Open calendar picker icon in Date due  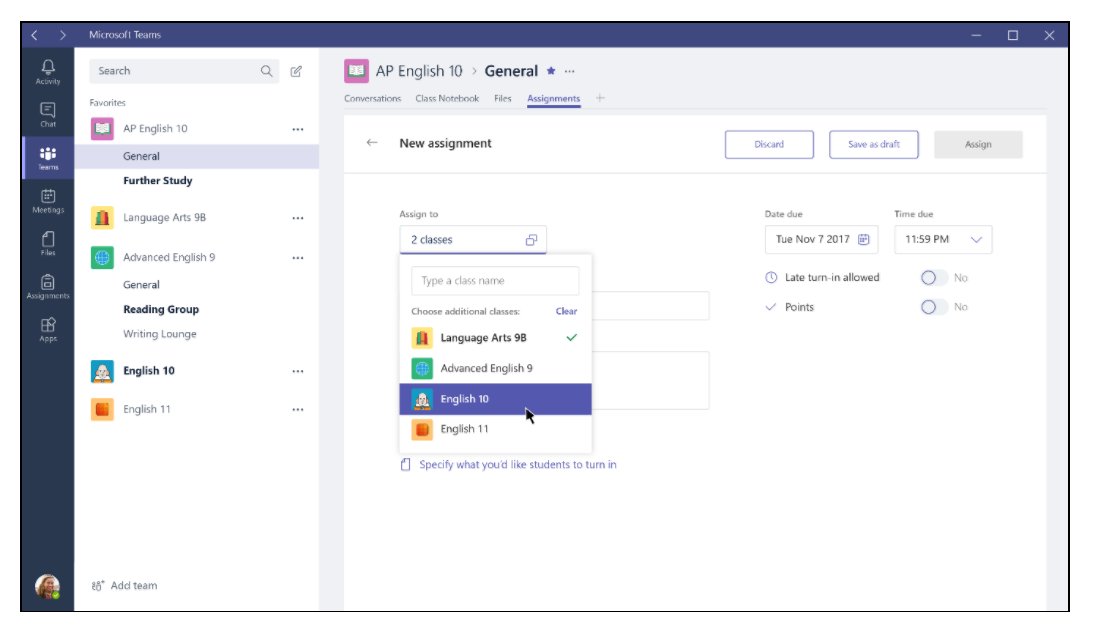click(864, 240)
